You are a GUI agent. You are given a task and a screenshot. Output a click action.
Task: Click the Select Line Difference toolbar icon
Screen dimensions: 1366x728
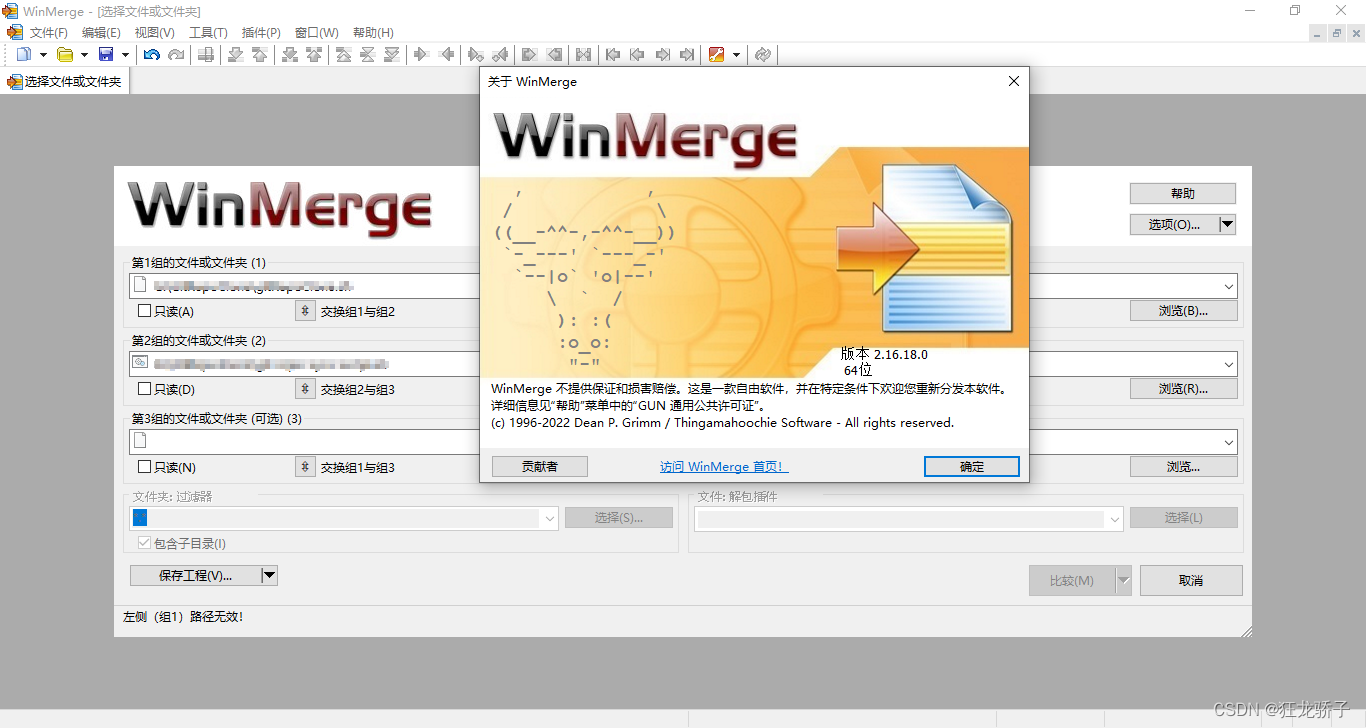click(205, 54)
